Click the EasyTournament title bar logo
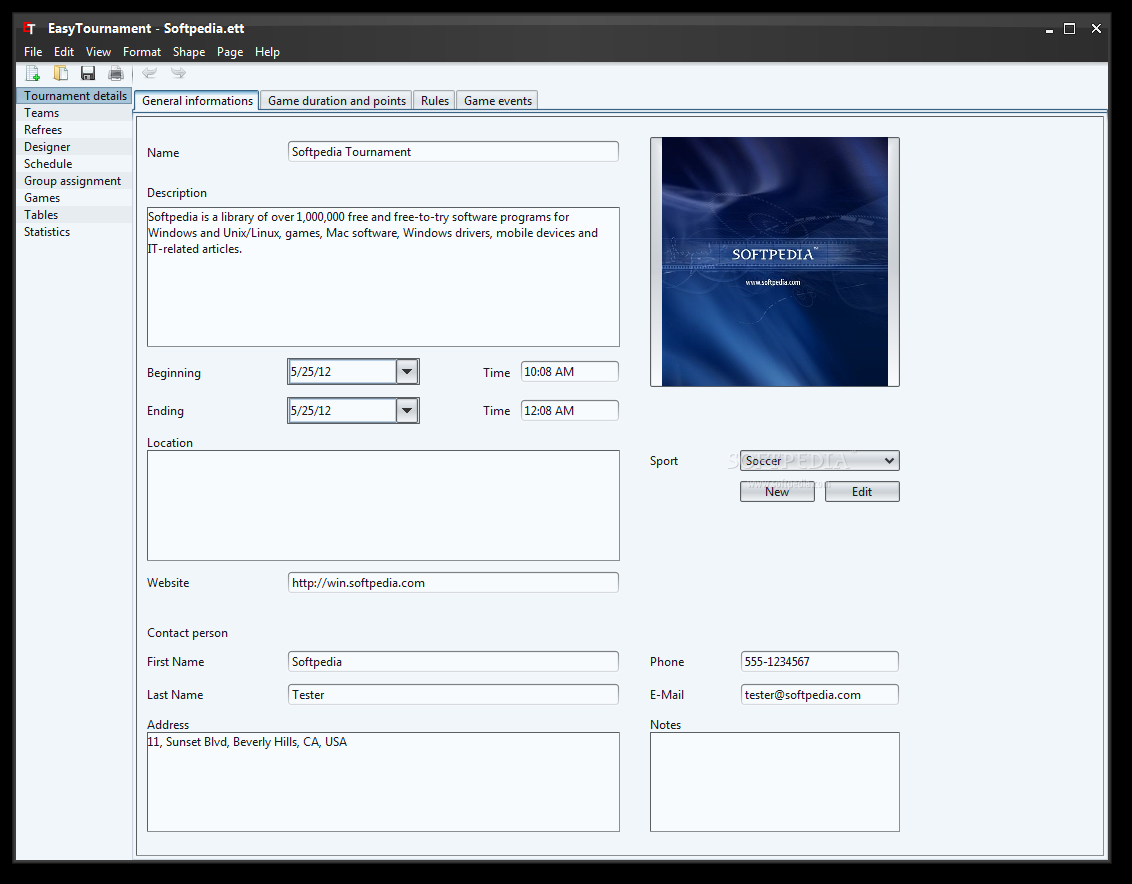The image size is (1132, 884). click(29, 28)
